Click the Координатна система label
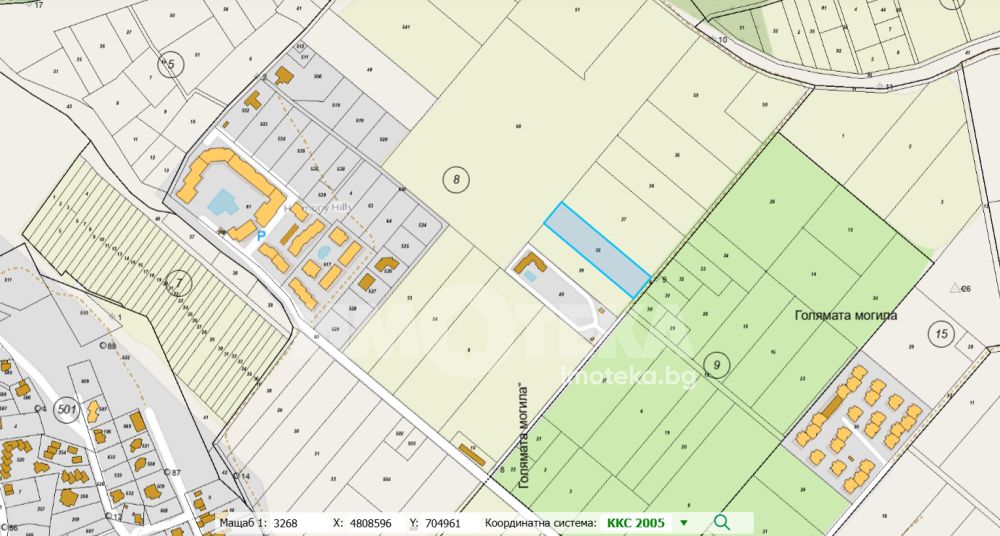 pos(541,522)
